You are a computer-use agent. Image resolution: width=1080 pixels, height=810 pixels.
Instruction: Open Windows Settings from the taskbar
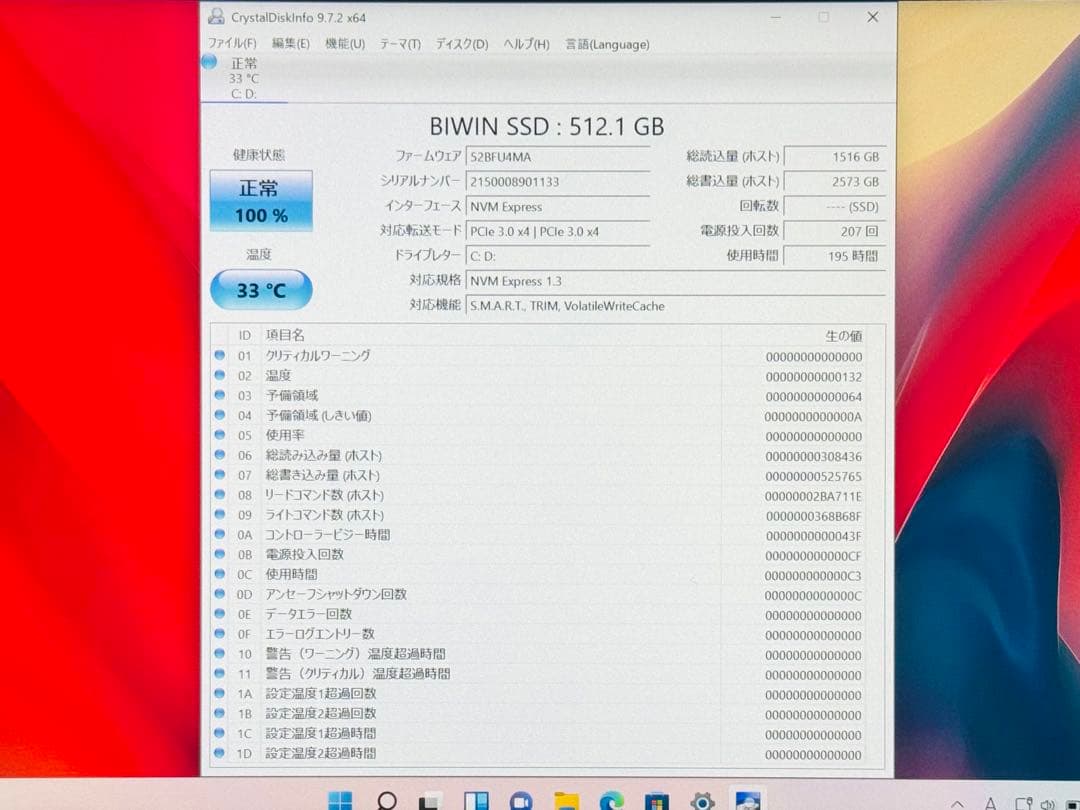pyautogui.click(x=700, y=800)
